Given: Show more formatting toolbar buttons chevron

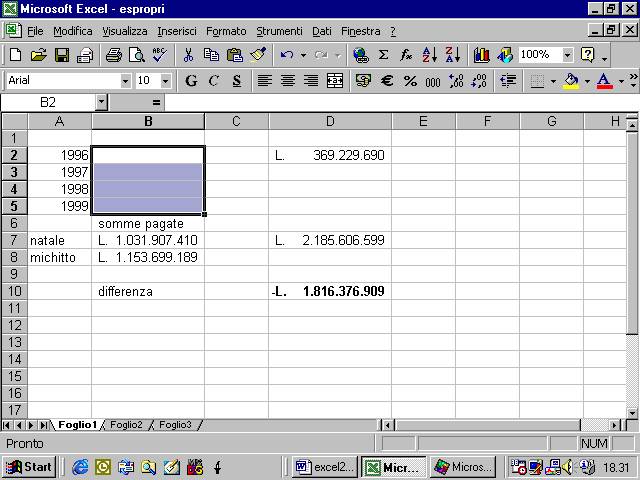Looking at the screenshot, I should [633, 80].
